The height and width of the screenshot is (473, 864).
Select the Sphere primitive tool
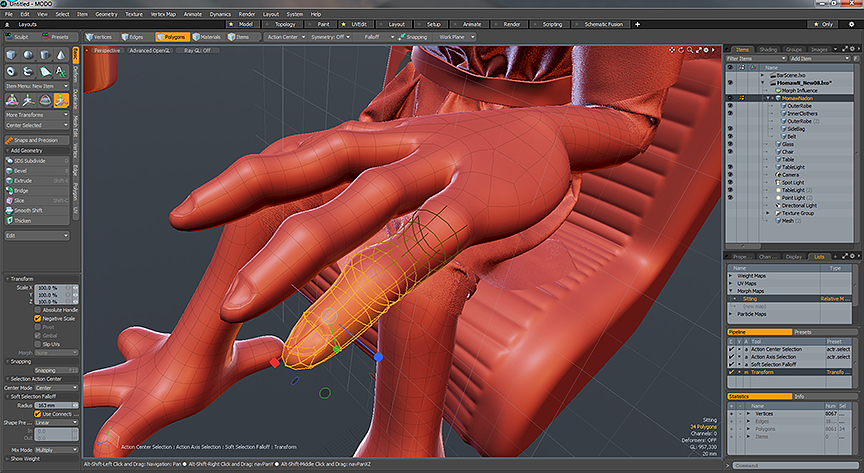28,55
